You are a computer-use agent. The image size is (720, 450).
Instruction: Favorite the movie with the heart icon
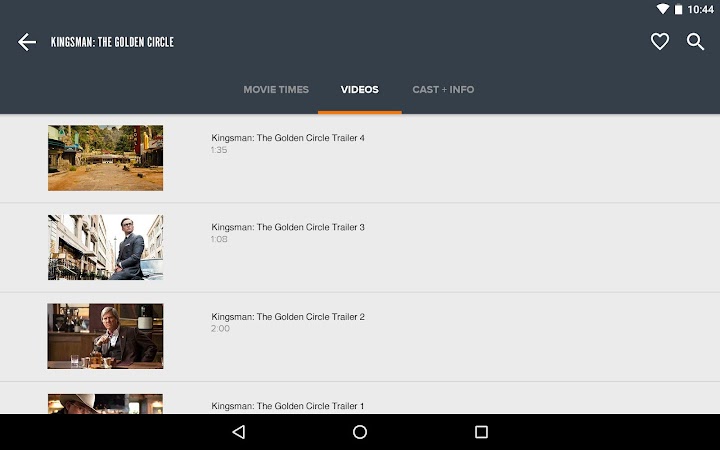pos(660,42)
